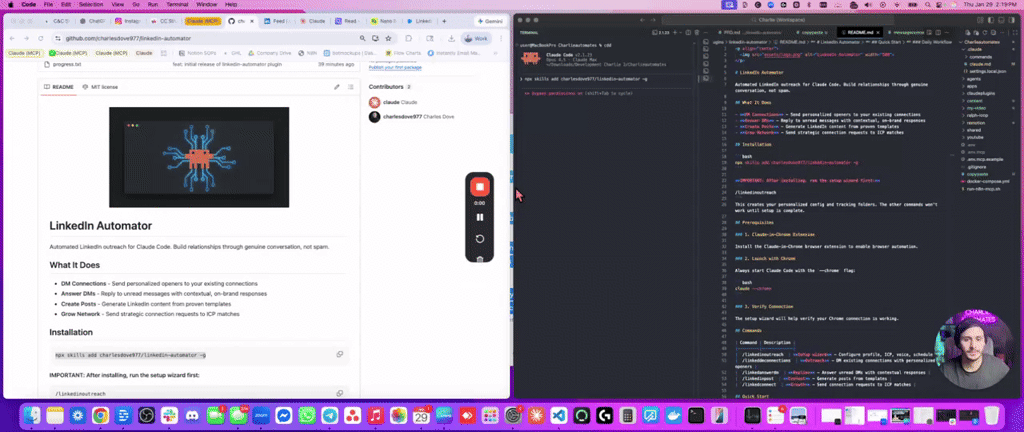1024x432 pixels.
Task: Pause the screen recording
Action: point(480,217)
